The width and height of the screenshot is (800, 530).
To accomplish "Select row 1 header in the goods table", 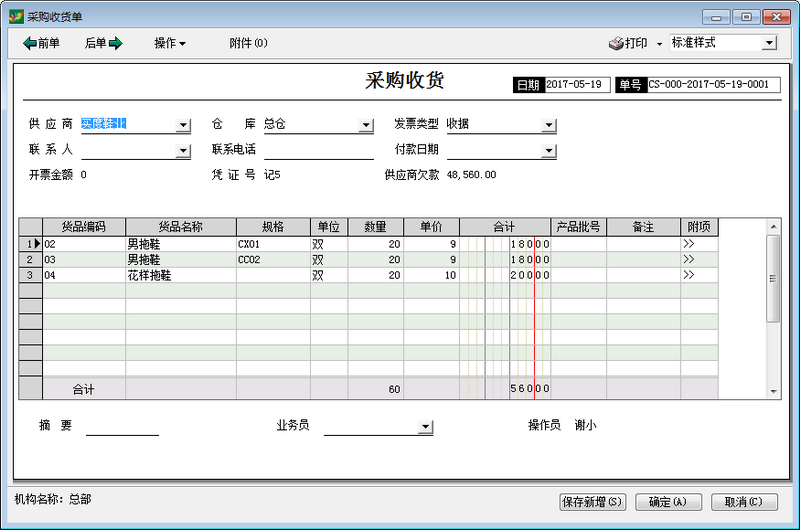I will [31, 244].
